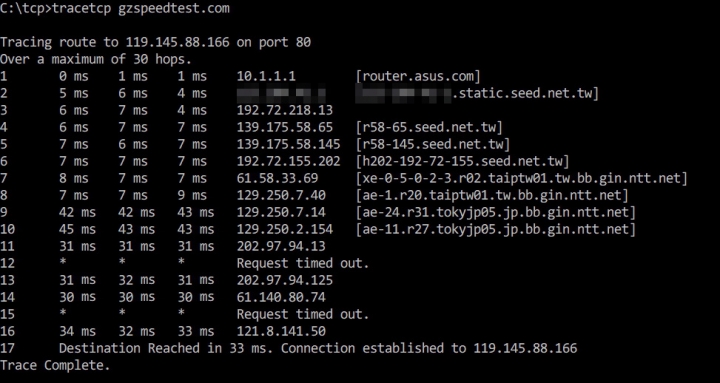Click the h202-192-72-155.seed.net.tw hostname
Screen dimensions: 720x383
tap(462, 161)
